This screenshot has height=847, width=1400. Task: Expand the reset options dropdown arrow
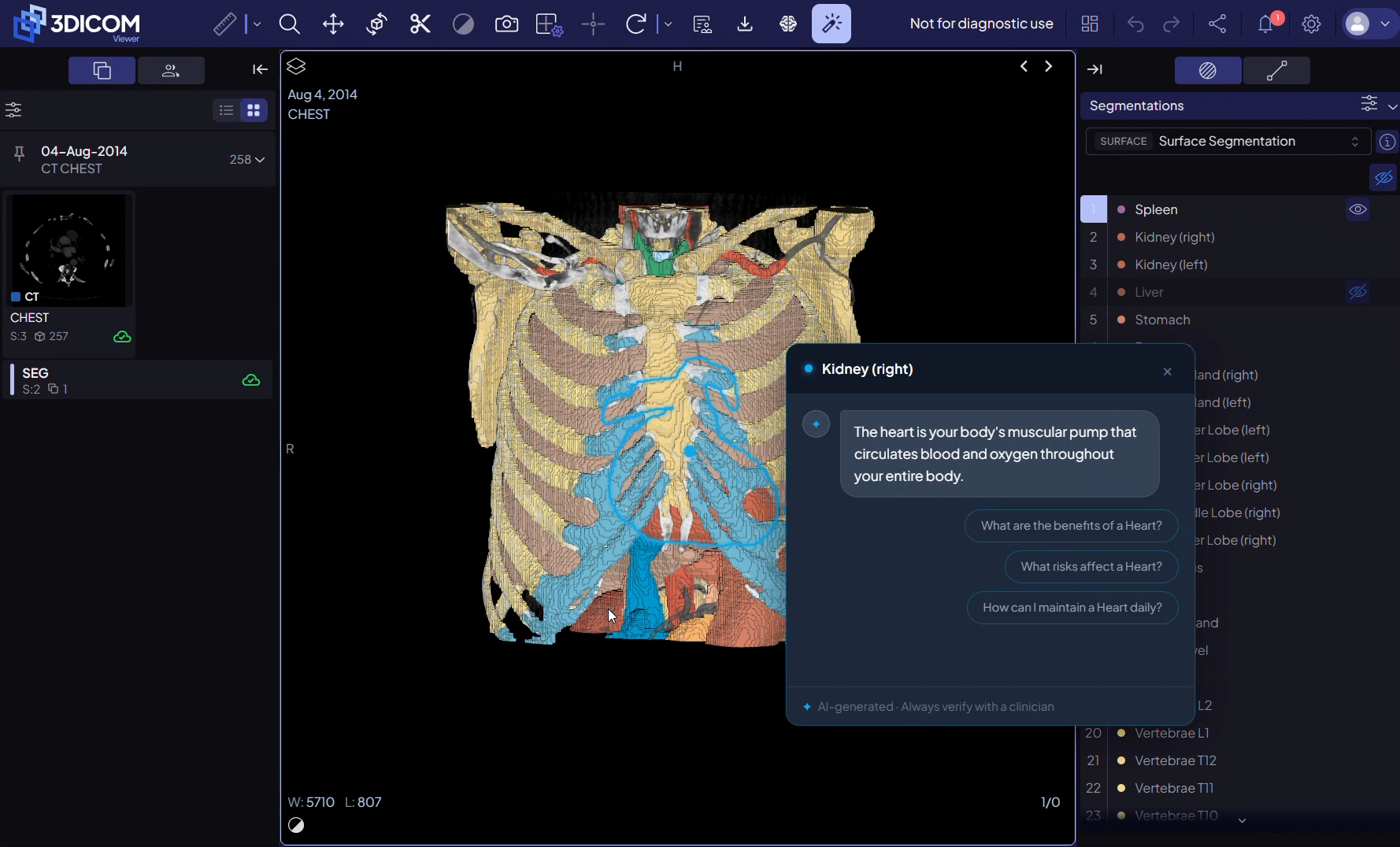(668, 24)
